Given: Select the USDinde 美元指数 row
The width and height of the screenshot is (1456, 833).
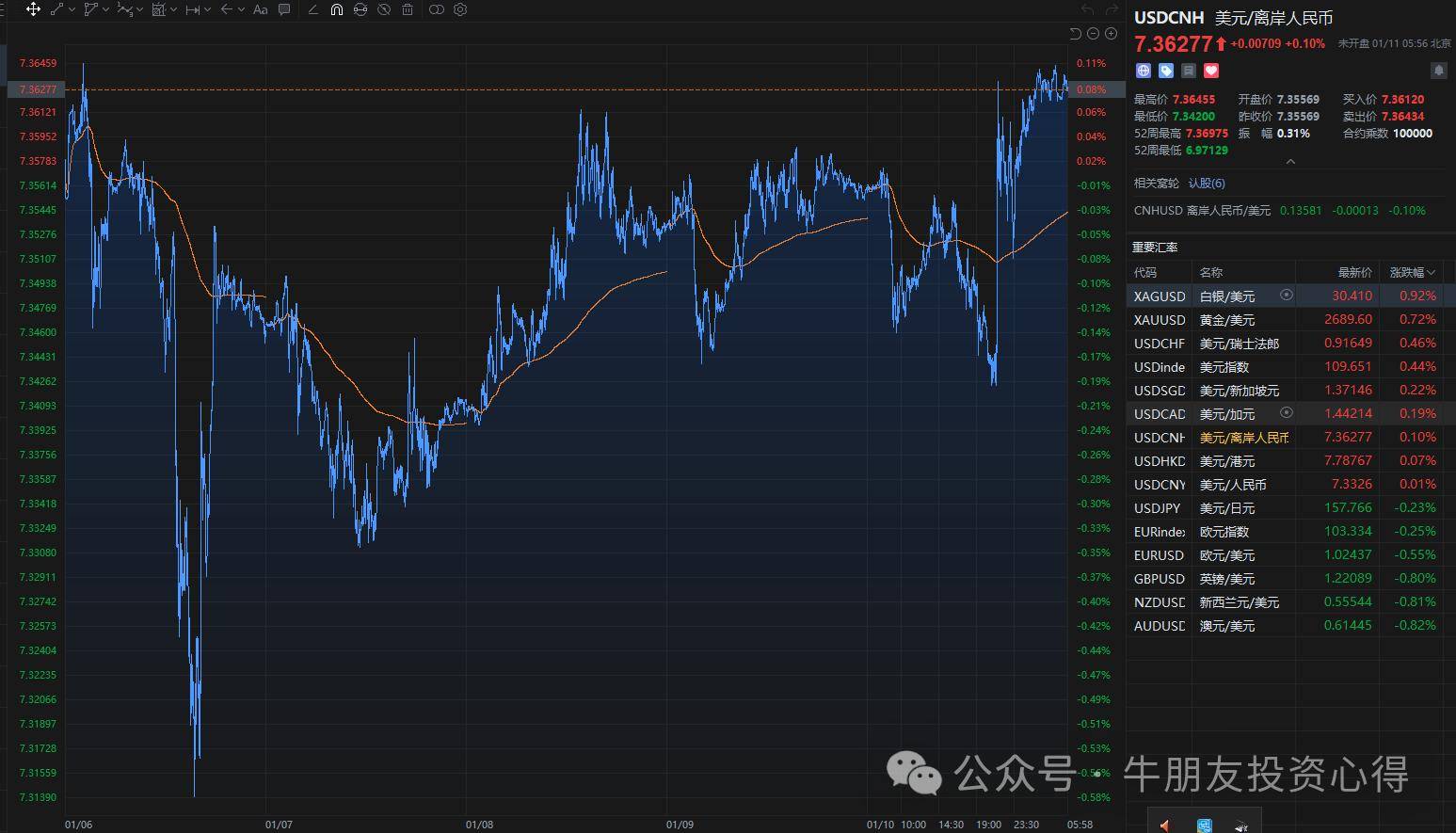Looking at the screenshot, I should tap(1290, 367).
